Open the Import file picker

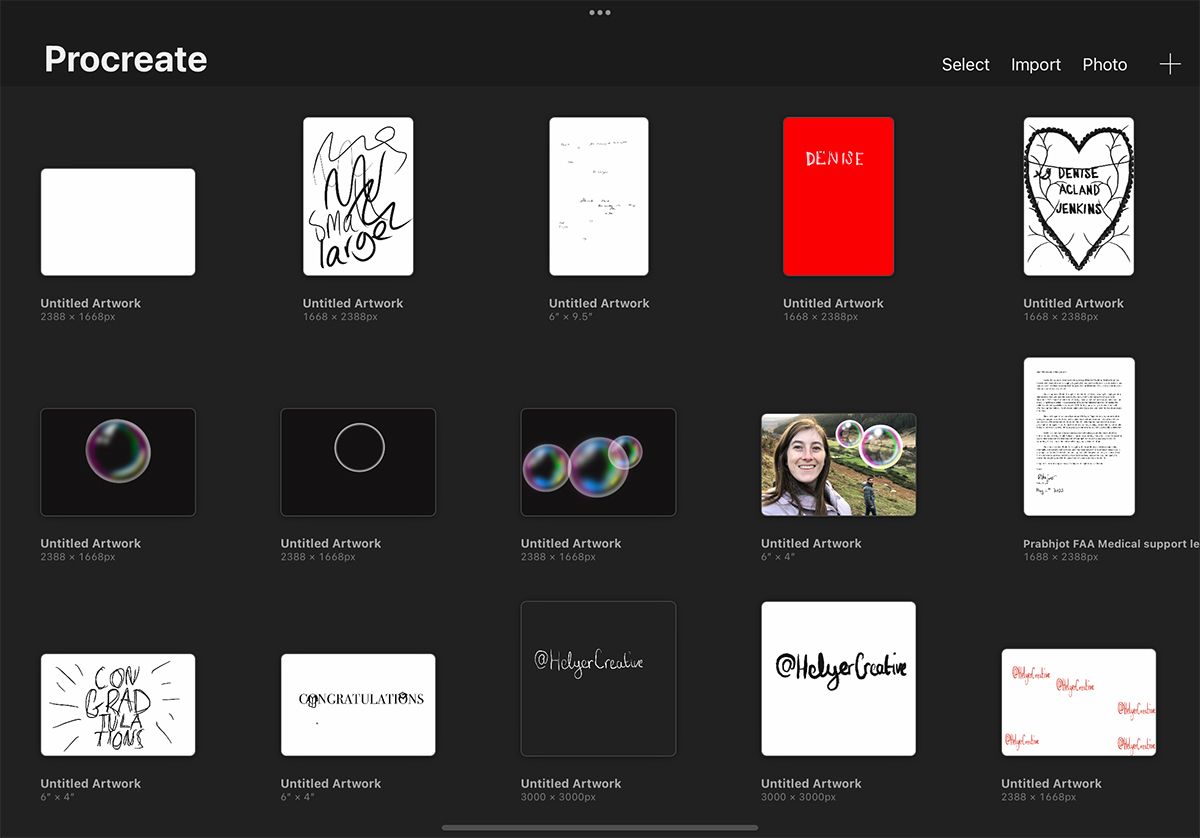[x=1035, y=64]
